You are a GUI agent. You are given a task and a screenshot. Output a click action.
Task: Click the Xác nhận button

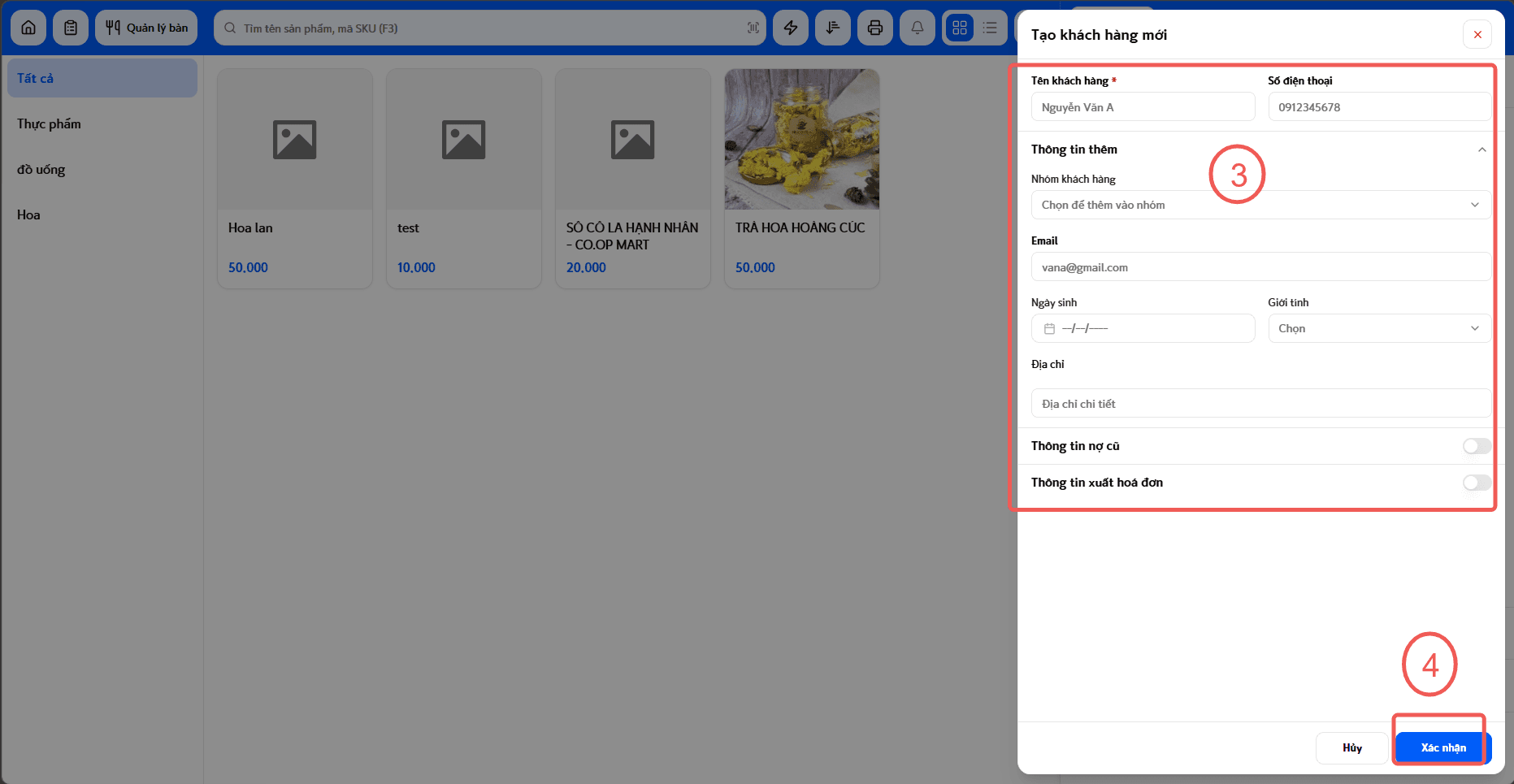(x=1443, y=747)
